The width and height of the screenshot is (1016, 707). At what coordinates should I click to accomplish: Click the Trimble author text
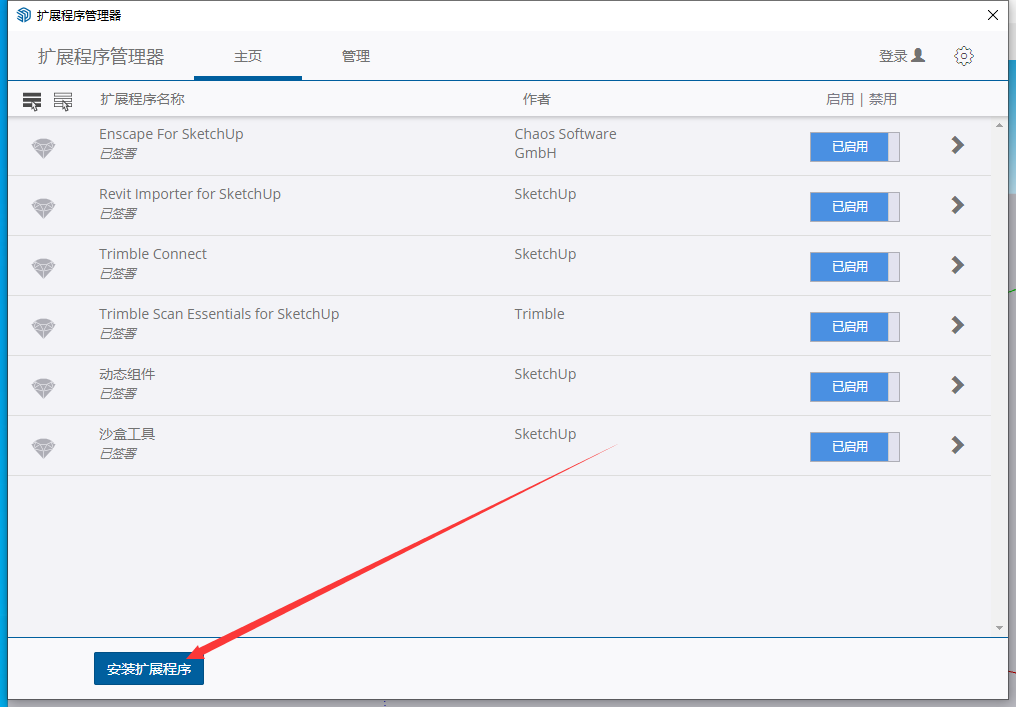pos(539,314)
